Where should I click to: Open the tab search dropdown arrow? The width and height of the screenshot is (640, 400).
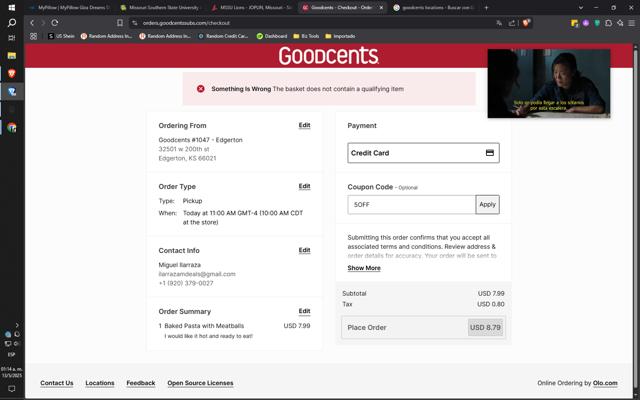(x=581, y=7)
